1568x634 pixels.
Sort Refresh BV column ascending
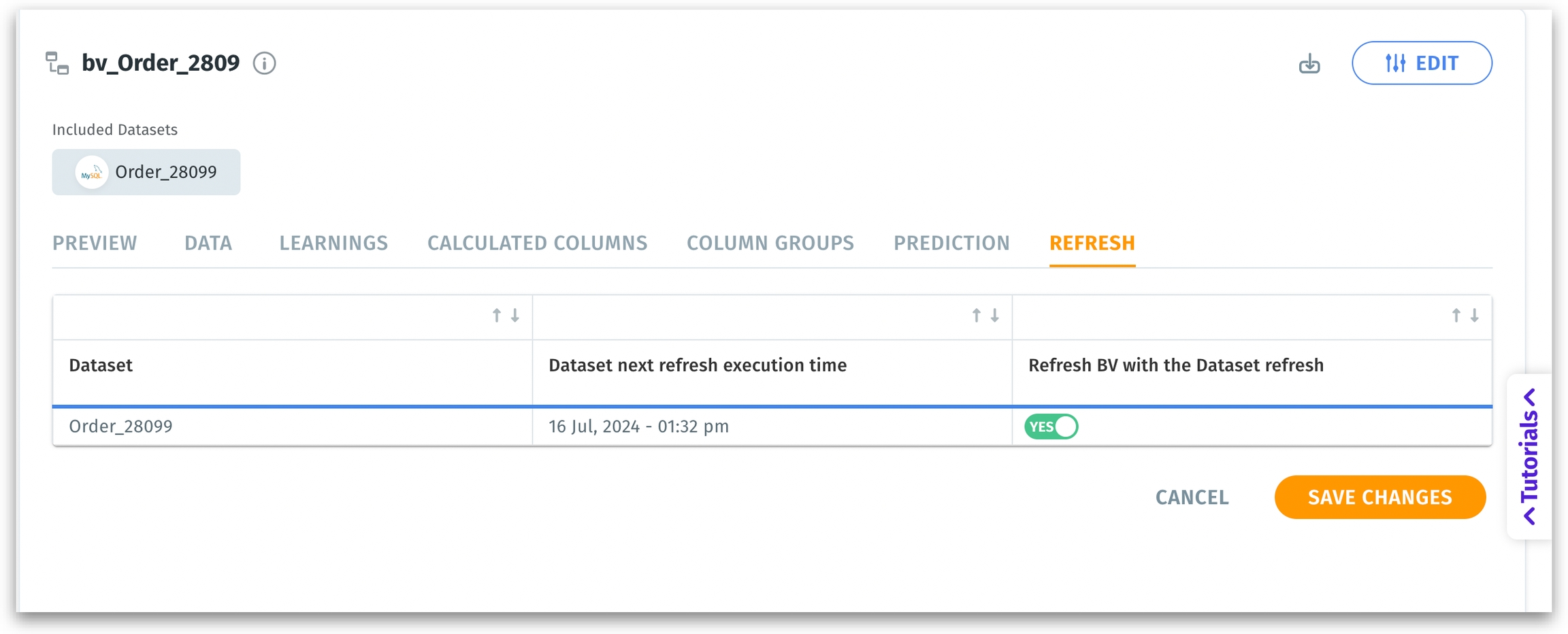[x=1456, y=316]
